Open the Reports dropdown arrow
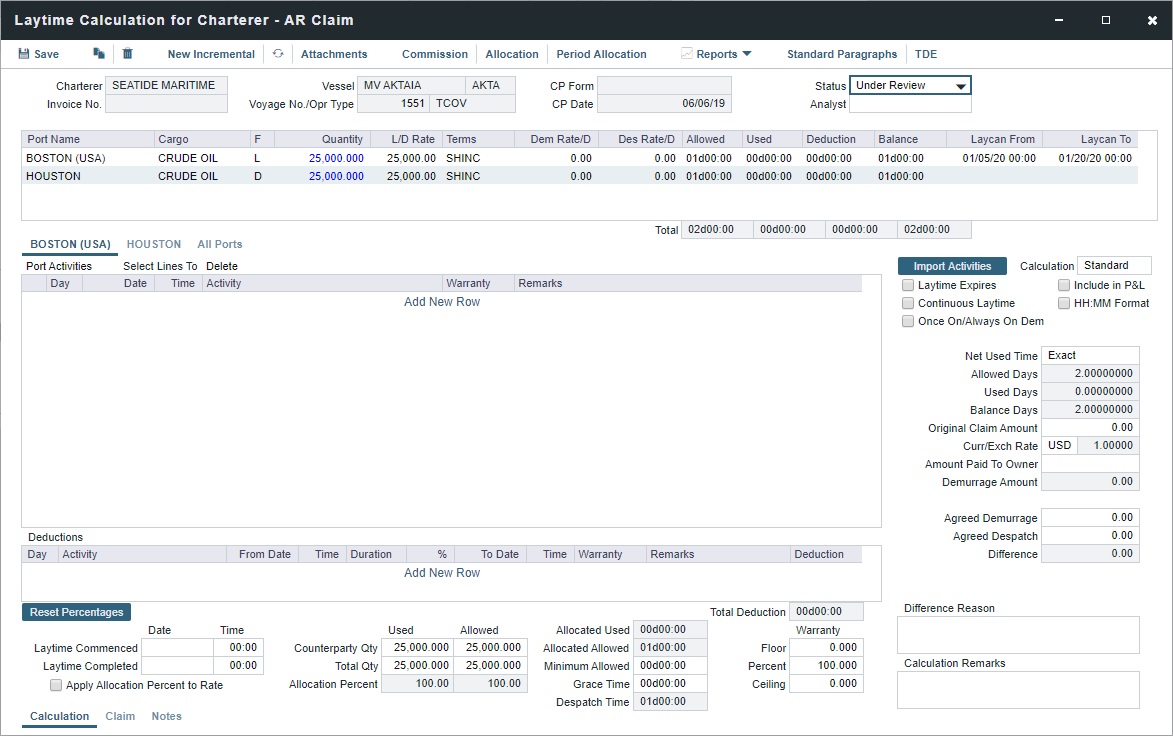 click(x=747, y=54)
